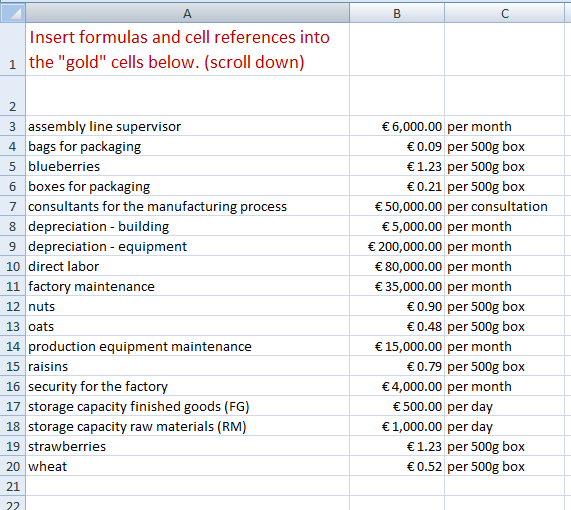Image resolution: width=571 pixels, height=510 pixels.
Task: Click 'per month' in the assembly line supervisor row
Action: point(504,126)
